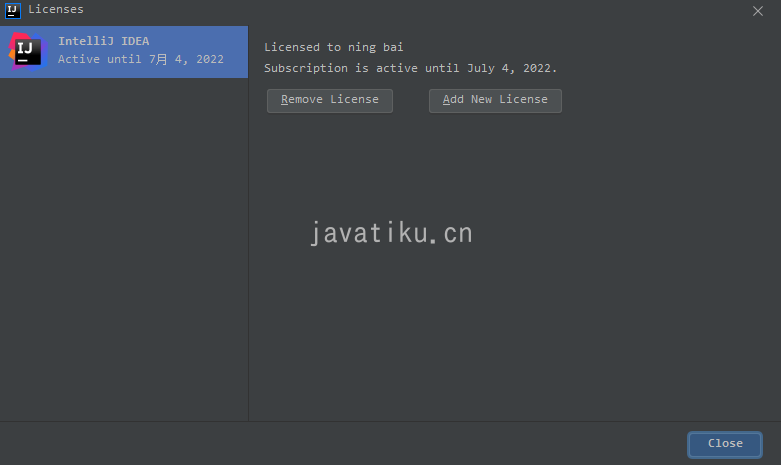The image size is (781, 465).
Task: Click the "Licenses" window title text
Action: (56, 9)
